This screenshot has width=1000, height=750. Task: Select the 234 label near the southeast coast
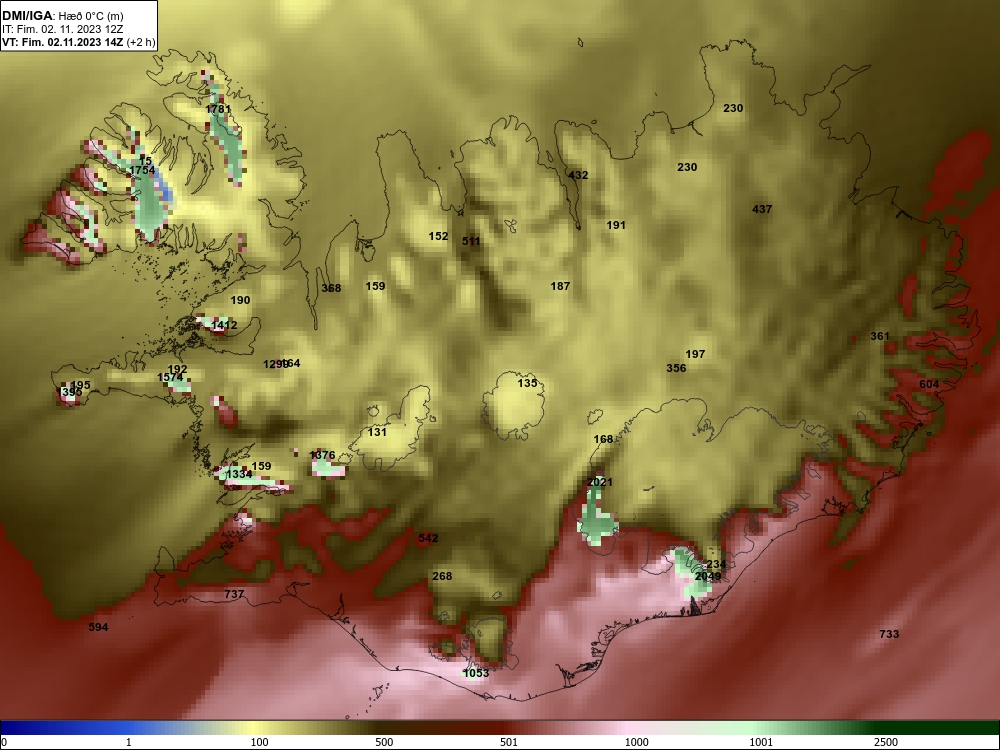716,564
